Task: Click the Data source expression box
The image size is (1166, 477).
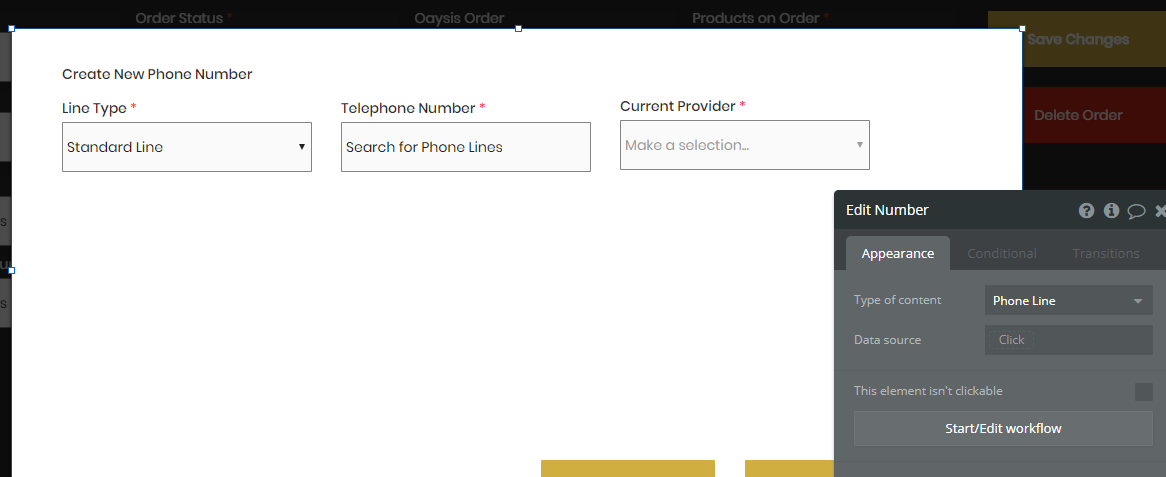Action: (x=1068, y=340)
